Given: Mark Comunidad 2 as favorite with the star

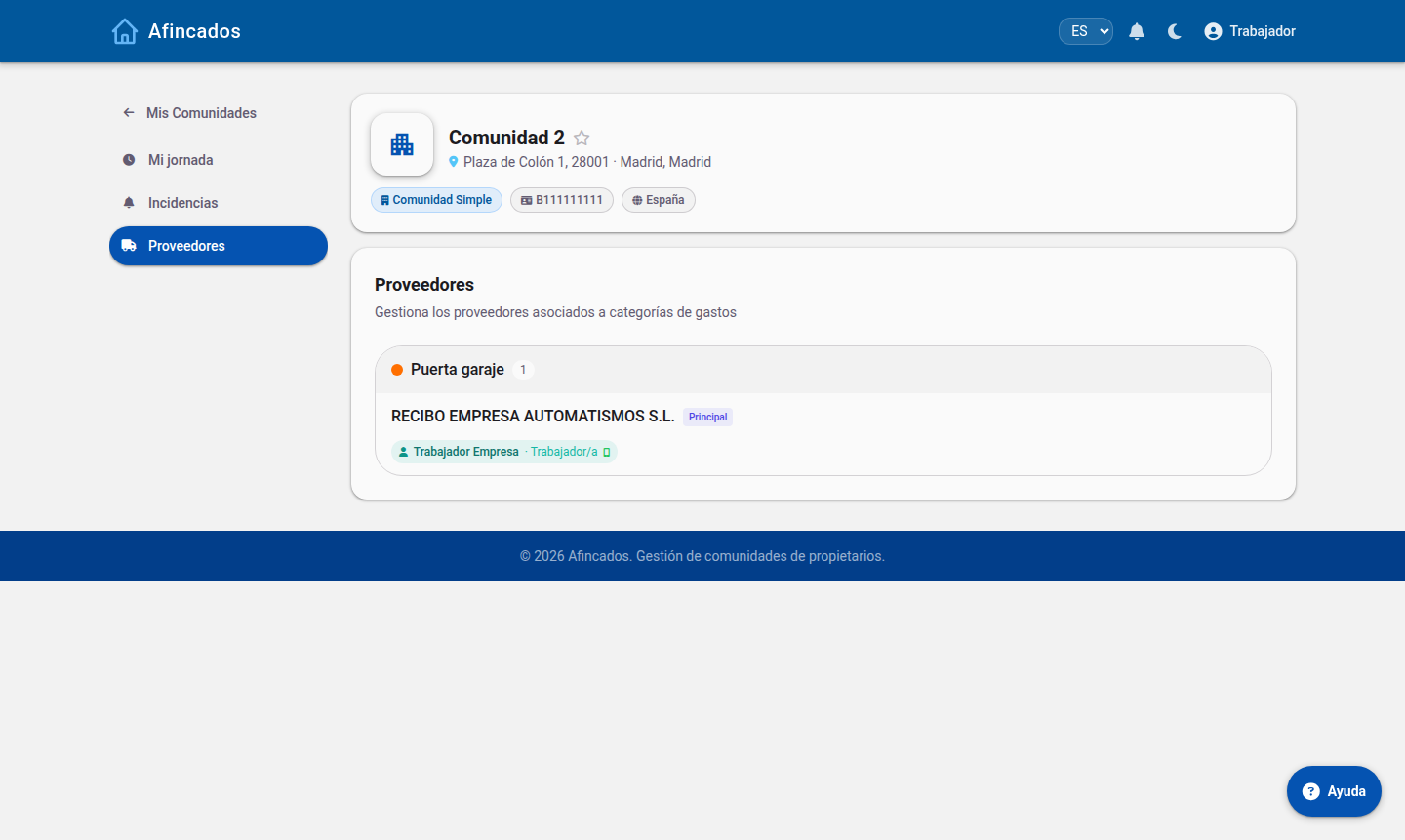Looking at the screenshot, I should tap(582, 138).
